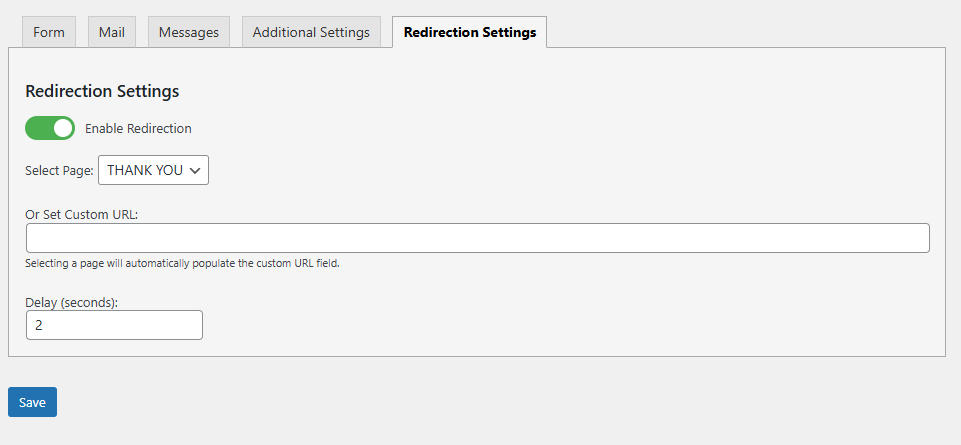Open the Additional Settings tab
961x445 pixels.
[x=311, y=32]
